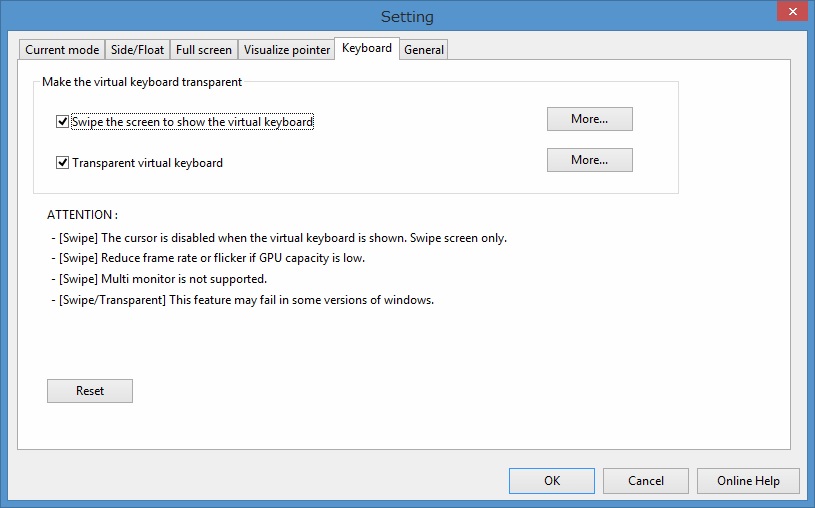Cancel the Setting dialog
The width and height of the screenshot is (815, 508).
[646, 481]
